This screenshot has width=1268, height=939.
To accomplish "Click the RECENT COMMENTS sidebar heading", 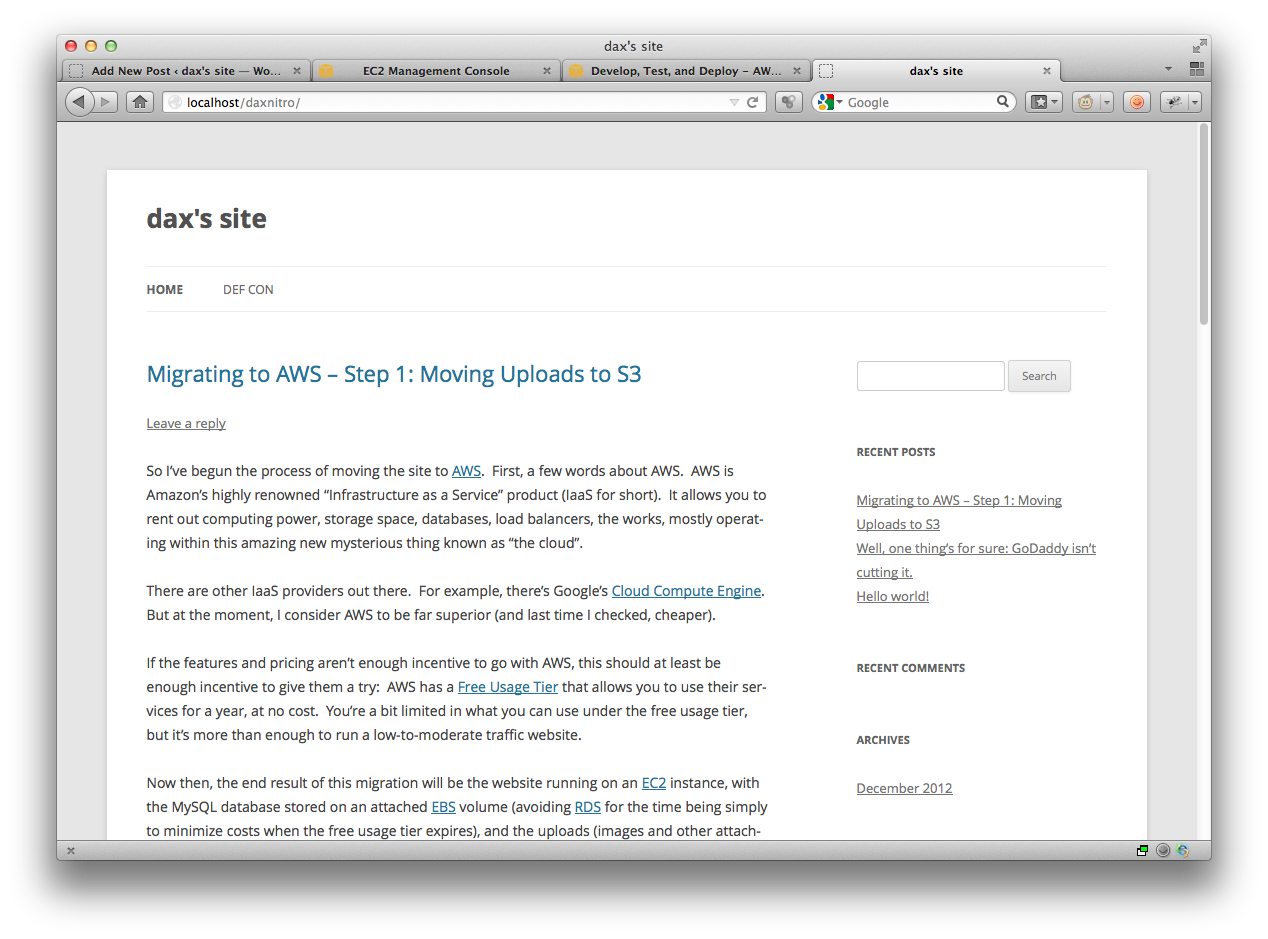I will (911, 668).
